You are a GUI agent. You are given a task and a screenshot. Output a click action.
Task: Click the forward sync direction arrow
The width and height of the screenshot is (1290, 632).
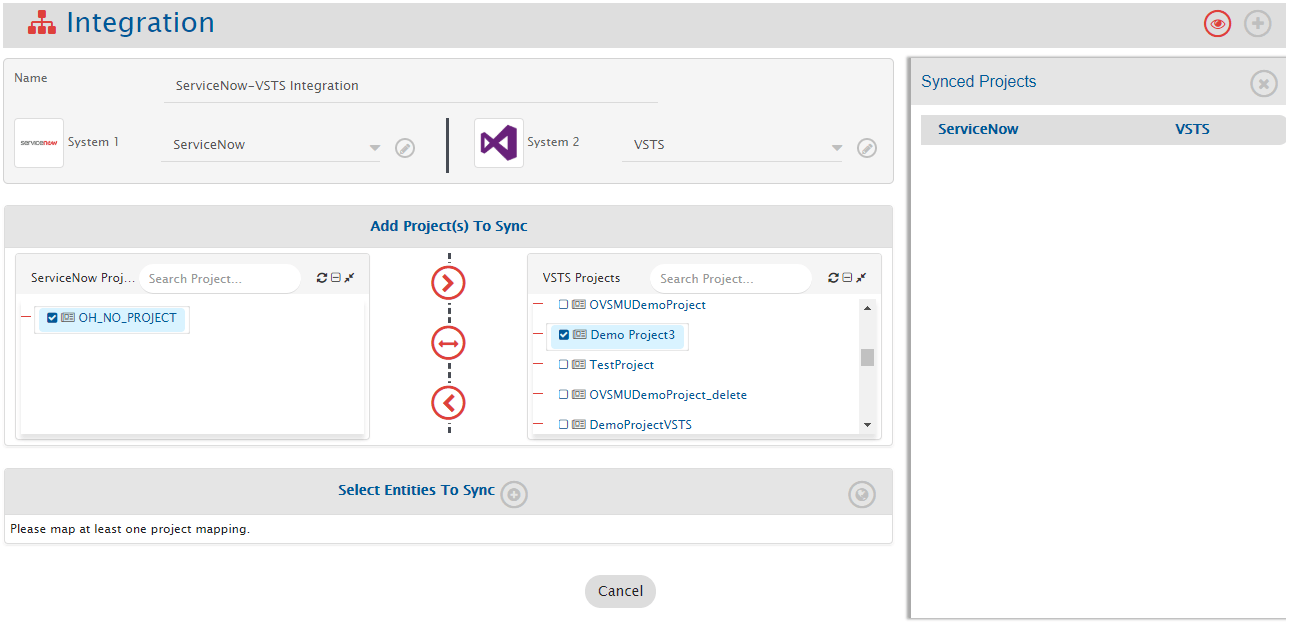(448, 284)
